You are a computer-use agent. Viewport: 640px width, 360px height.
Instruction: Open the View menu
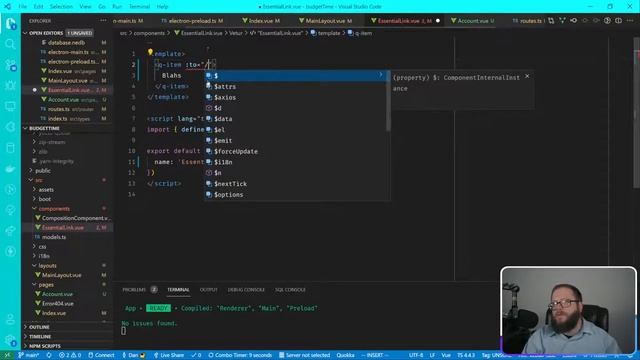[x=85, y=7]
